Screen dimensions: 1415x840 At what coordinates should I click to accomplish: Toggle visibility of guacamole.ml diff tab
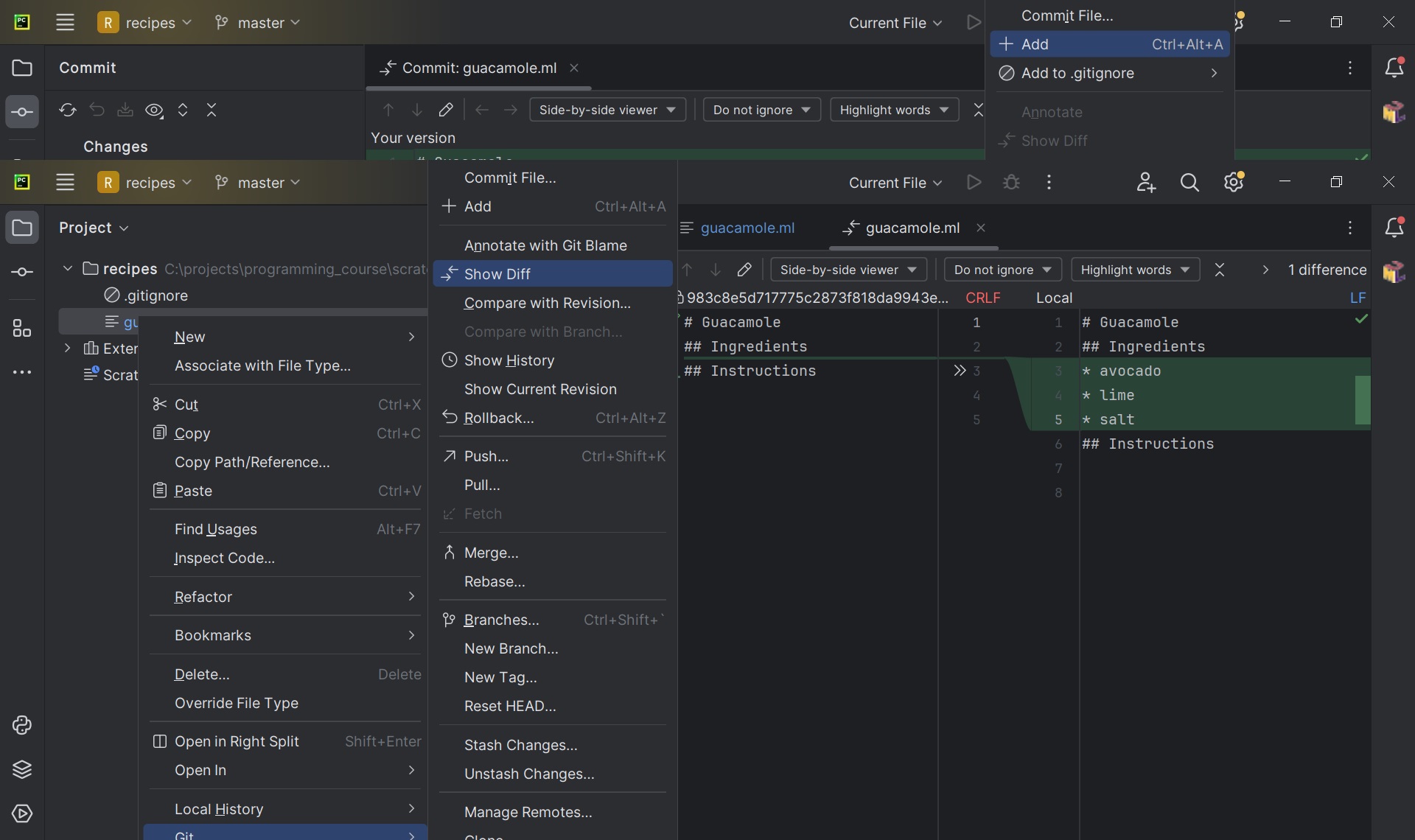(979, 227)
